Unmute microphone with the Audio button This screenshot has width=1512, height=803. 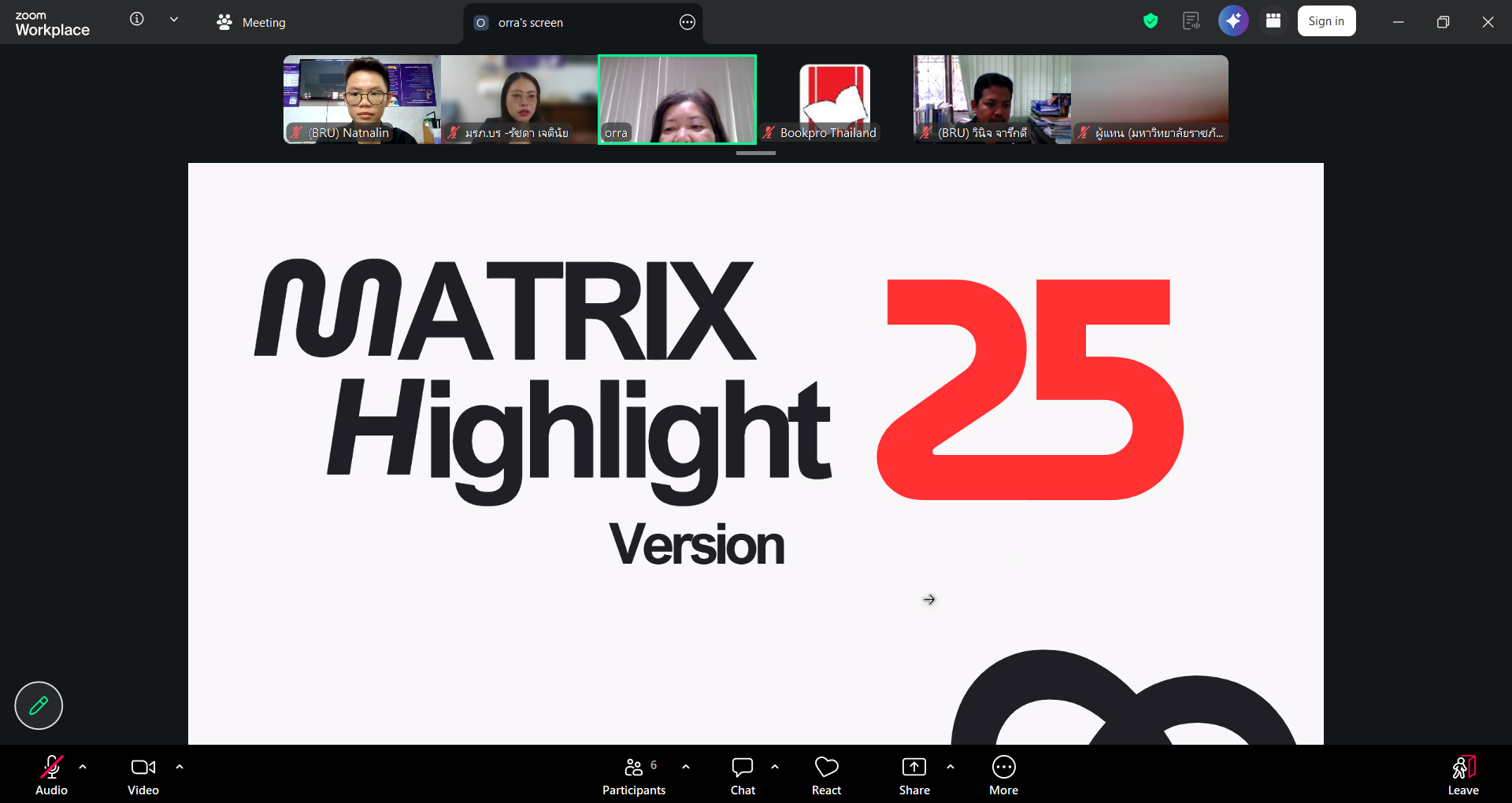[52, 775]
